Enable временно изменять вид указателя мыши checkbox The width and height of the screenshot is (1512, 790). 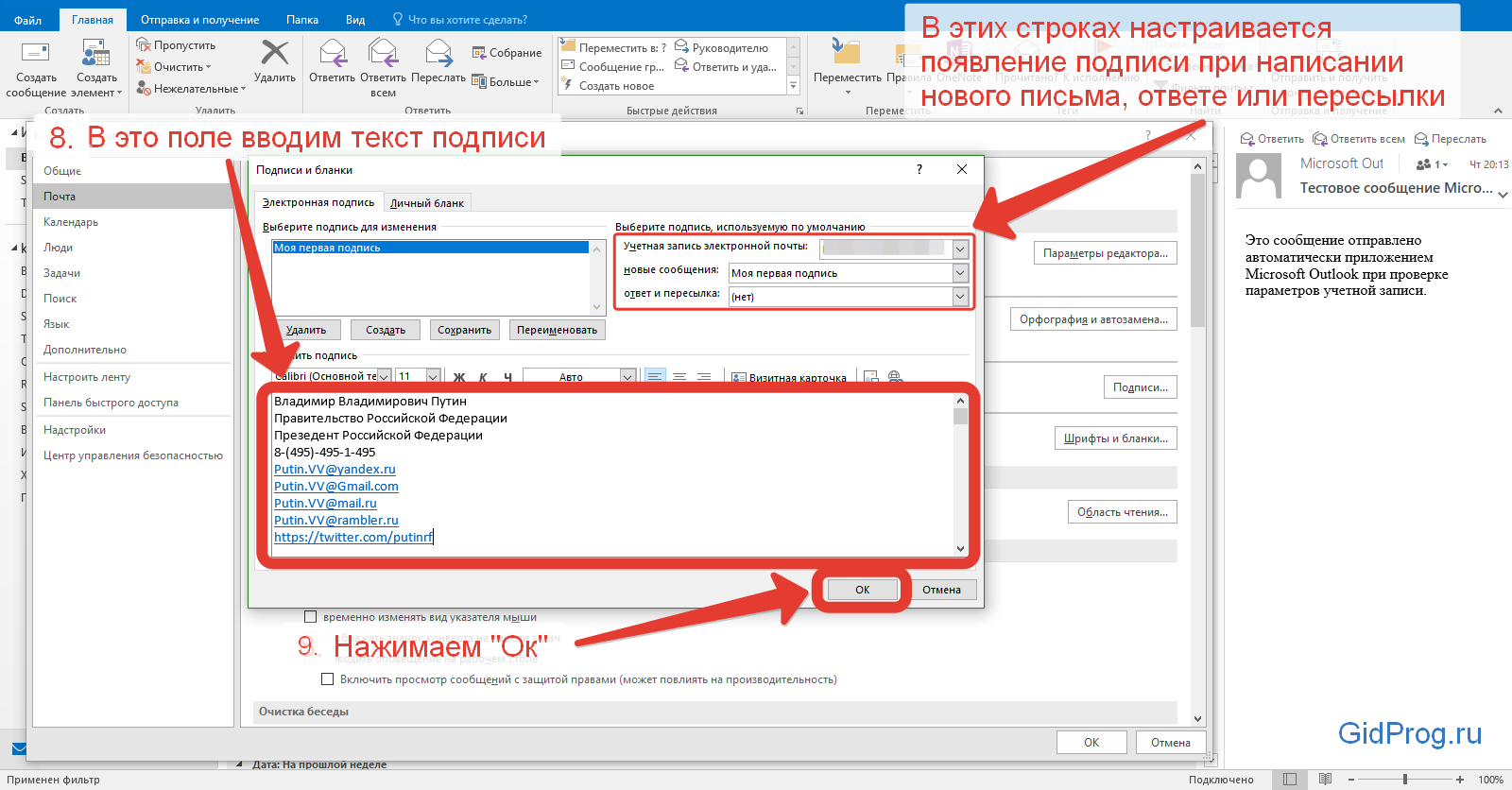pyautogui.click(x=310, y=617)
